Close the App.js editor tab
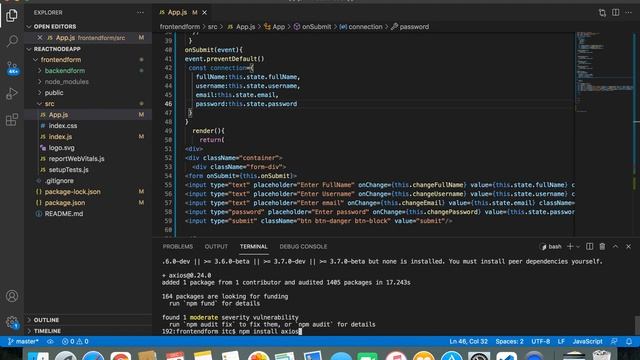Image resolution: width=640 pixels, height=360 pixels. [204, 13]
